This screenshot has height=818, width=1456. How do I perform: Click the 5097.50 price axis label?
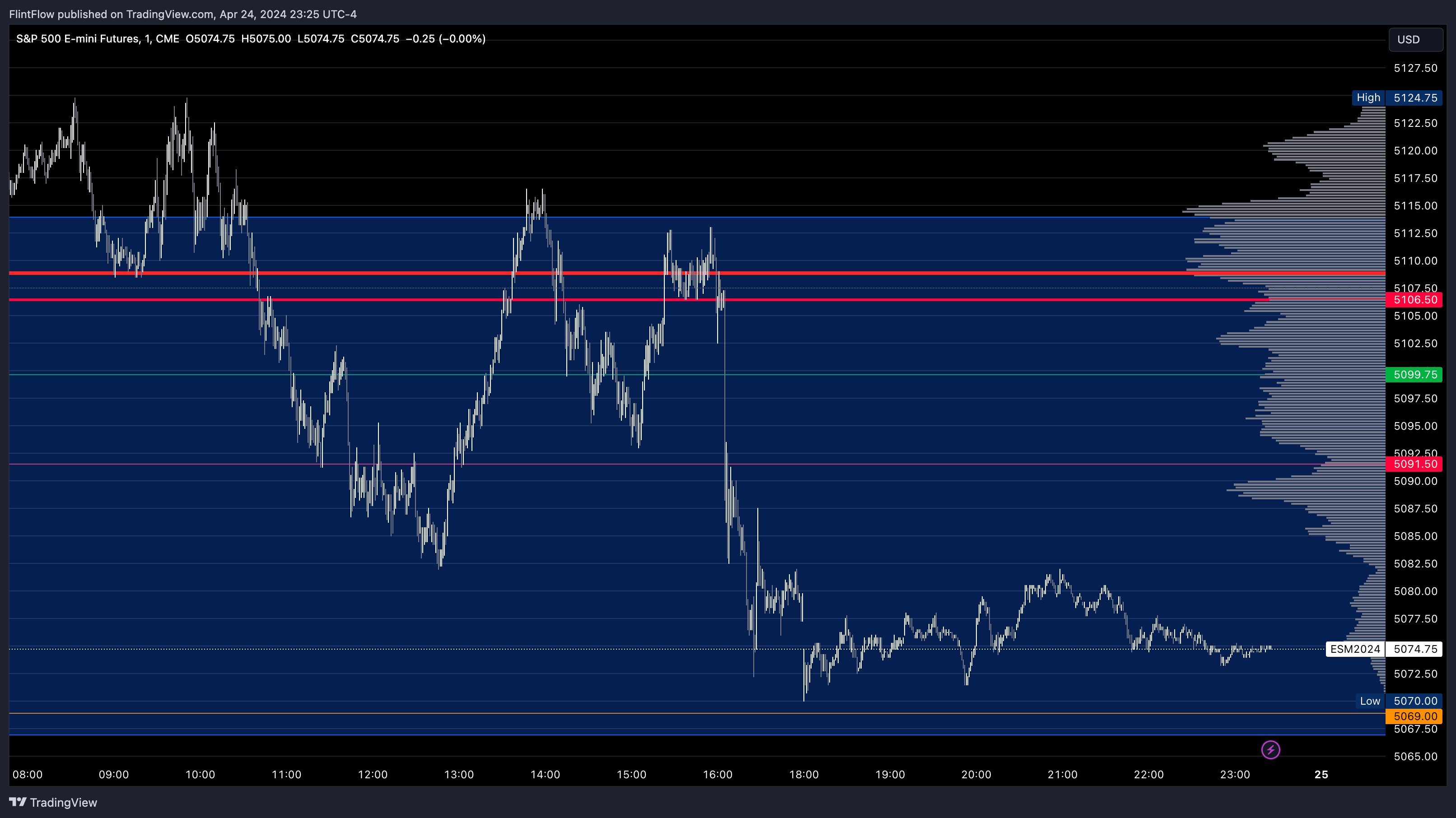tap(1415, 399)
